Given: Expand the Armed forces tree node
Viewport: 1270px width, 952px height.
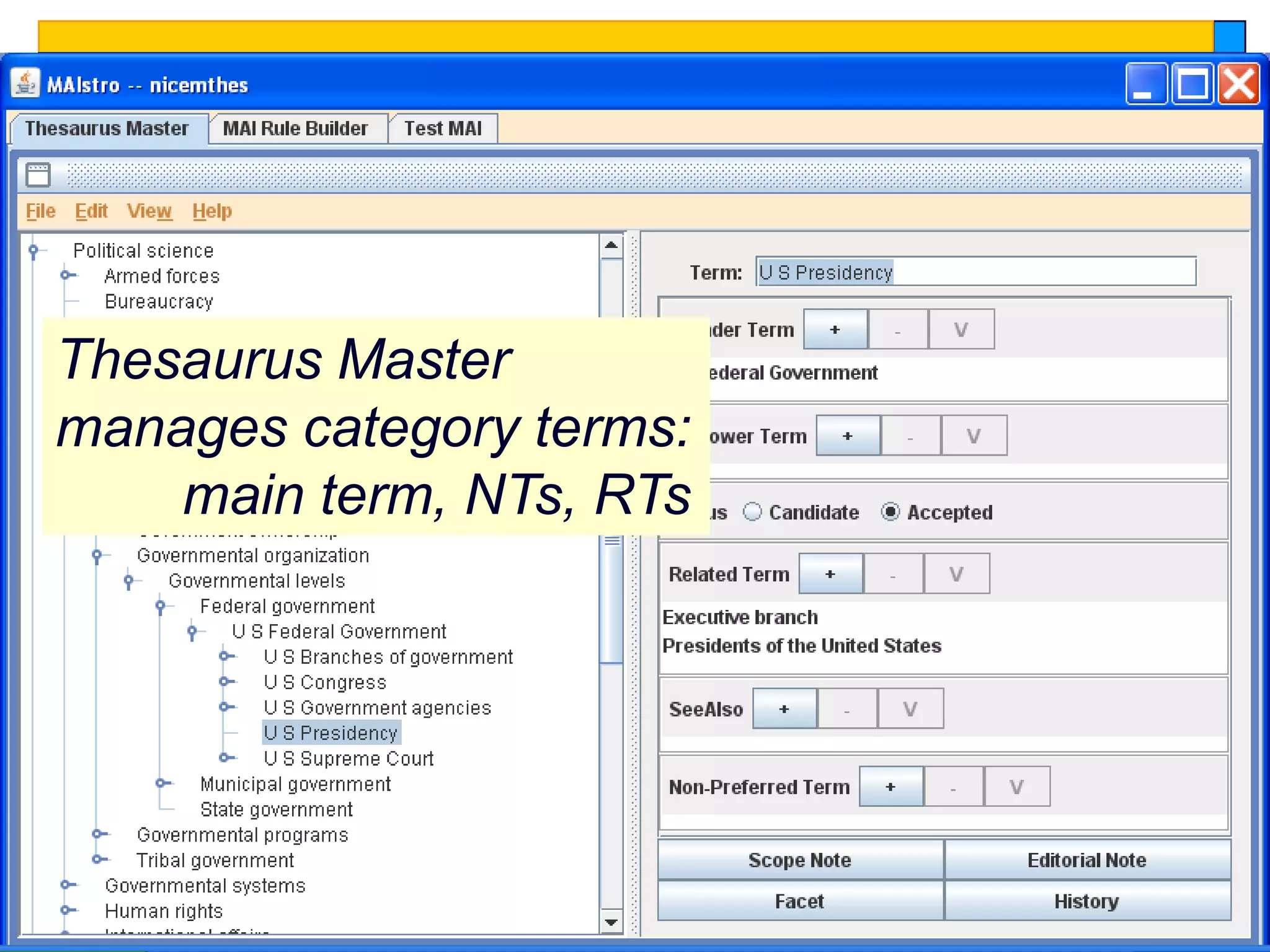Looking at the screenshot, I should 67,275.
